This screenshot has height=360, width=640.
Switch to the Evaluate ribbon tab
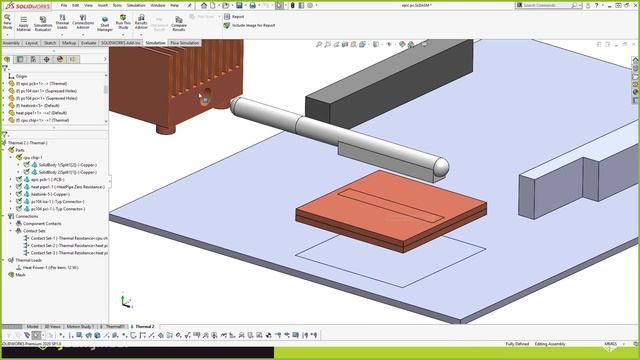tap(88, 43)
